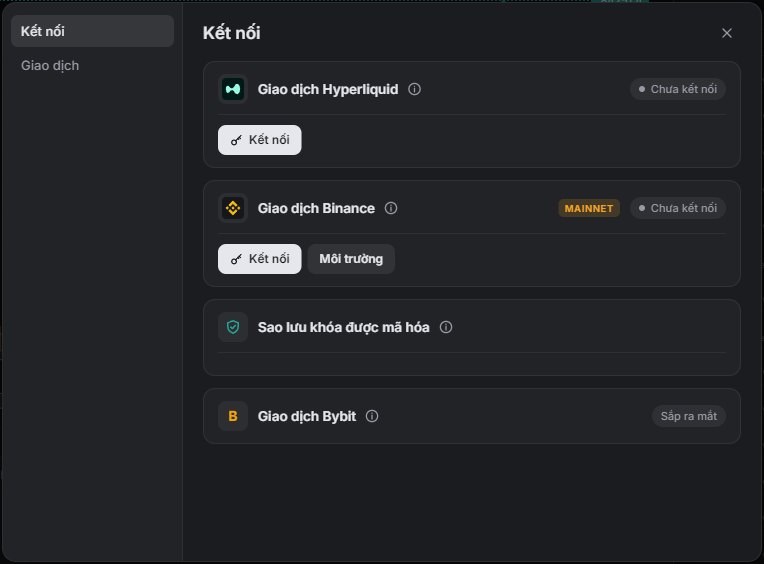764x564 pixels.
Task: Click the Giao dịch Bybit title
Action: [x=307, y=416]
